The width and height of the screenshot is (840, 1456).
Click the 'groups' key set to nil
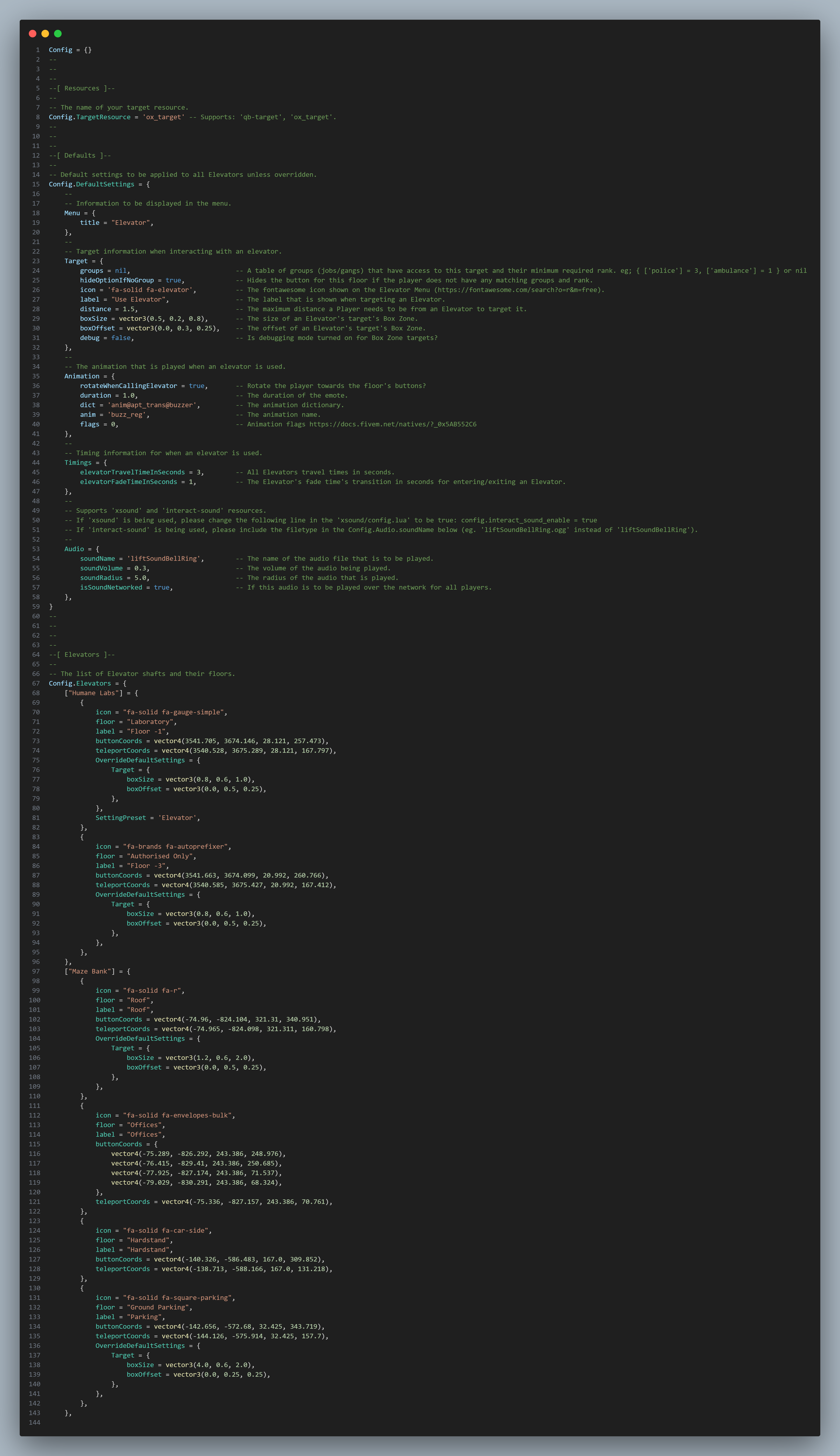tap(92, 271)
